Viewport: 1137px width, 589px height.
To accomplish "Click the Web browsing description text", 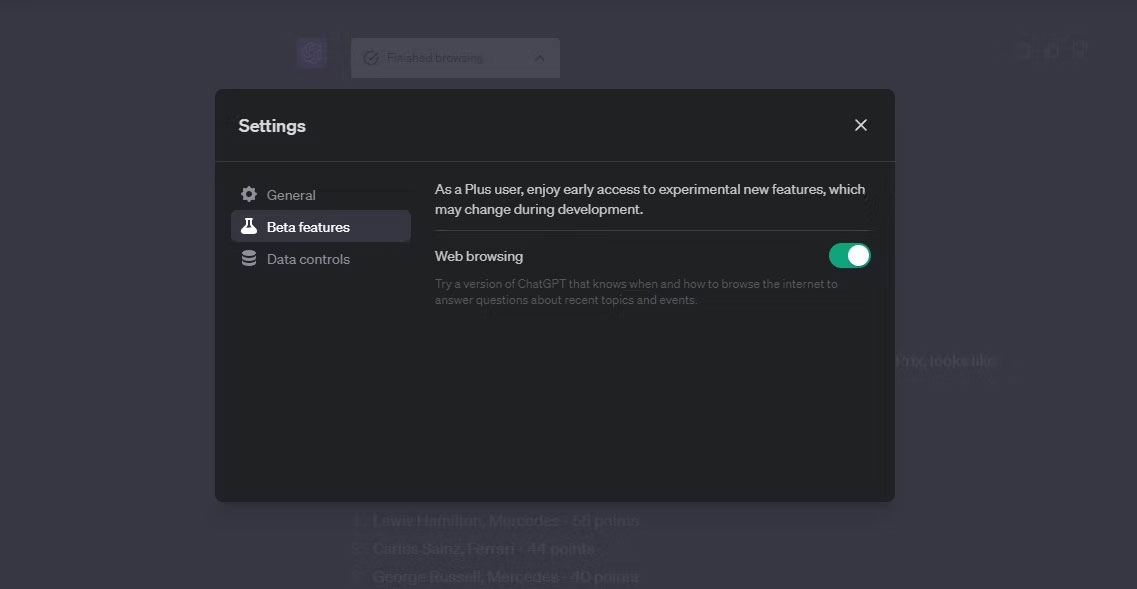I will 636,292.
